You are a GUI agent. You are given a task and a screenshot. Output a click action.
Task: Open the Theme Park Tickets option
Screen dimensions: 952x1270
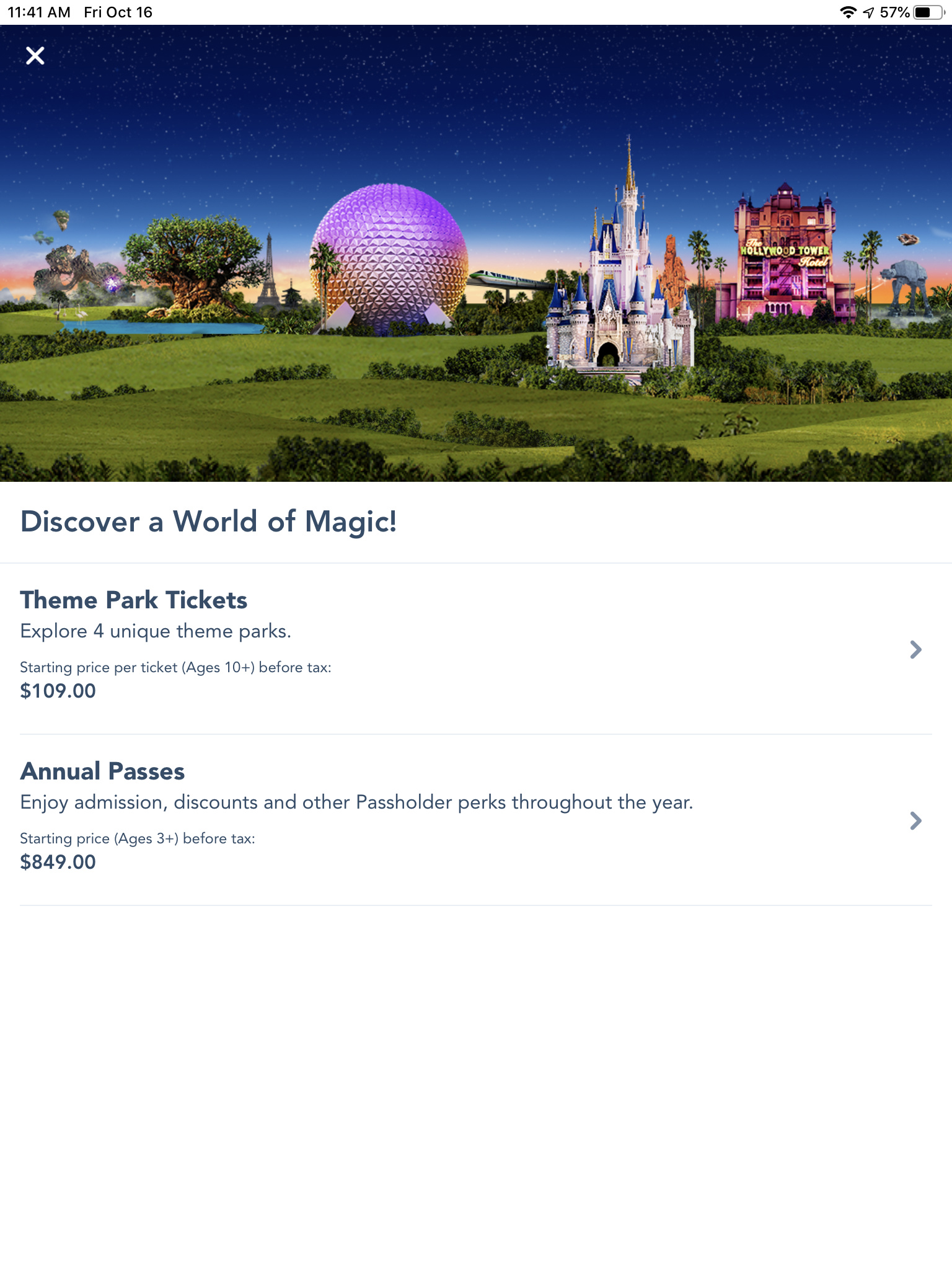click(x=134, y=600)
